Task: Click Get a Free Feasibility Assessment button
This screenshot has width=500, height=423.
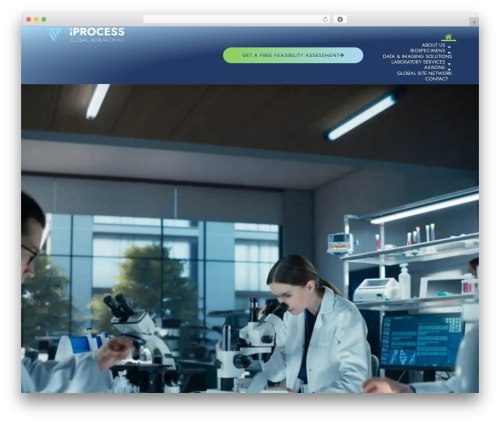Action: pyautogui.click(x=293, y=55)
